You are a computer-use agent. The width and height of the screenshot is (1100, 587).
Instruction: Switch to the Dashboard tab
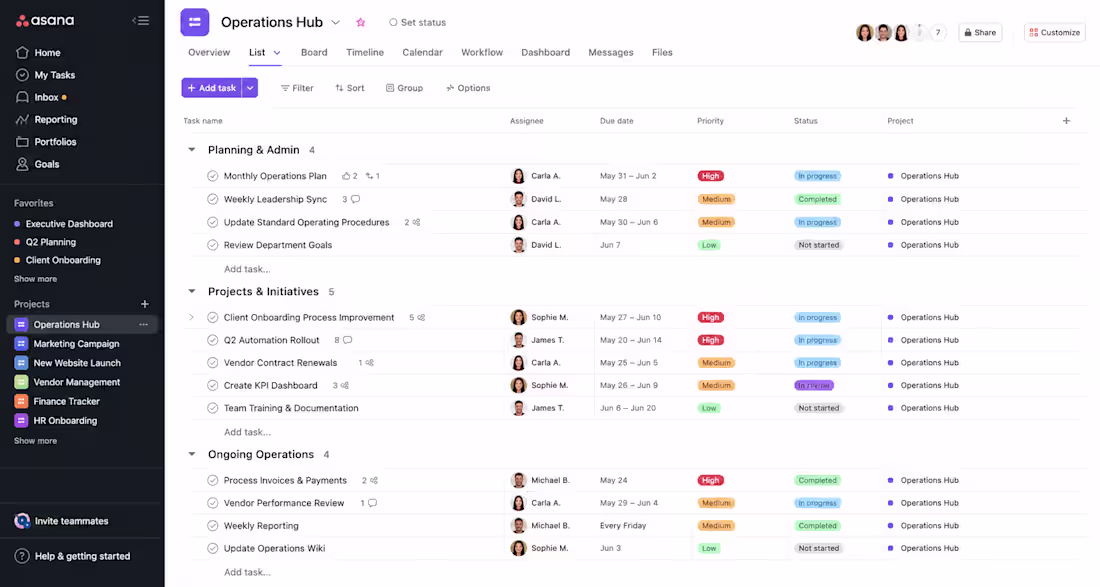545,53
